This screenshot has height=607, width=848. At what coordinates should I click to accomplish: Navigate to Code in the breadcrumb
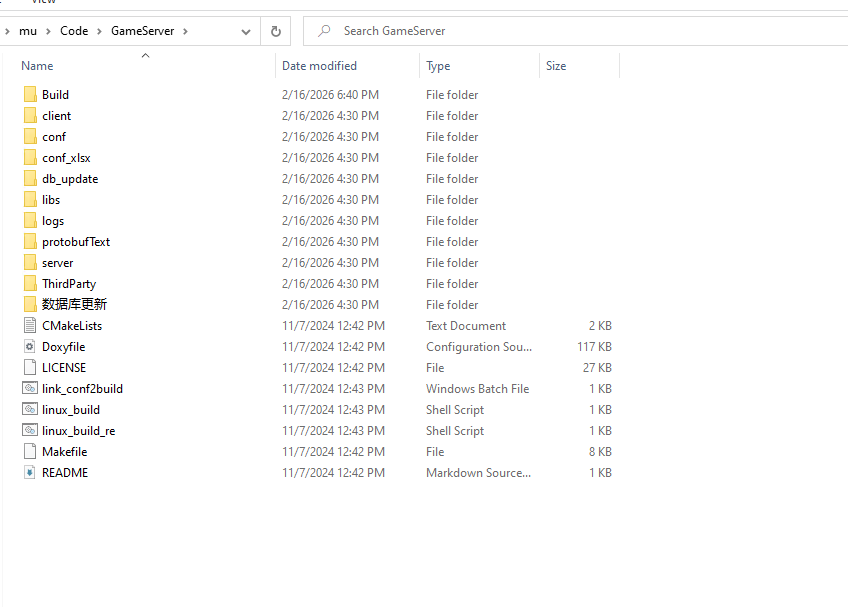pos(74,31)
